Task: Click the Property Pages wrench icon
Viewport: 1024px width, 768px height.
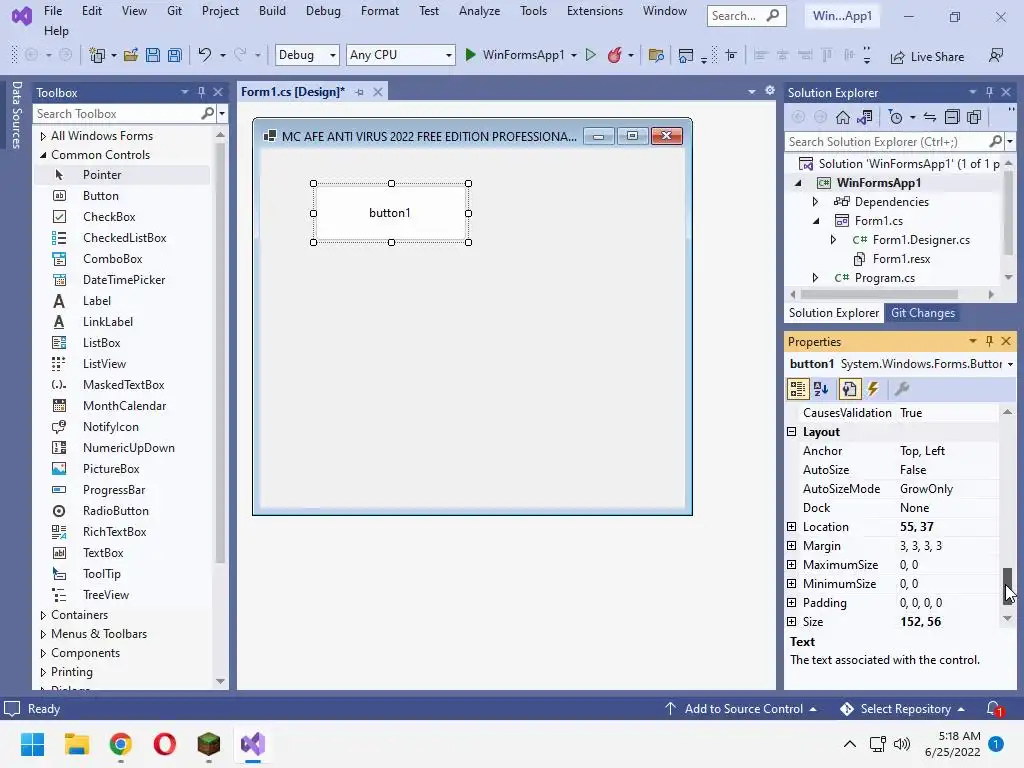Action: point(902,389)
